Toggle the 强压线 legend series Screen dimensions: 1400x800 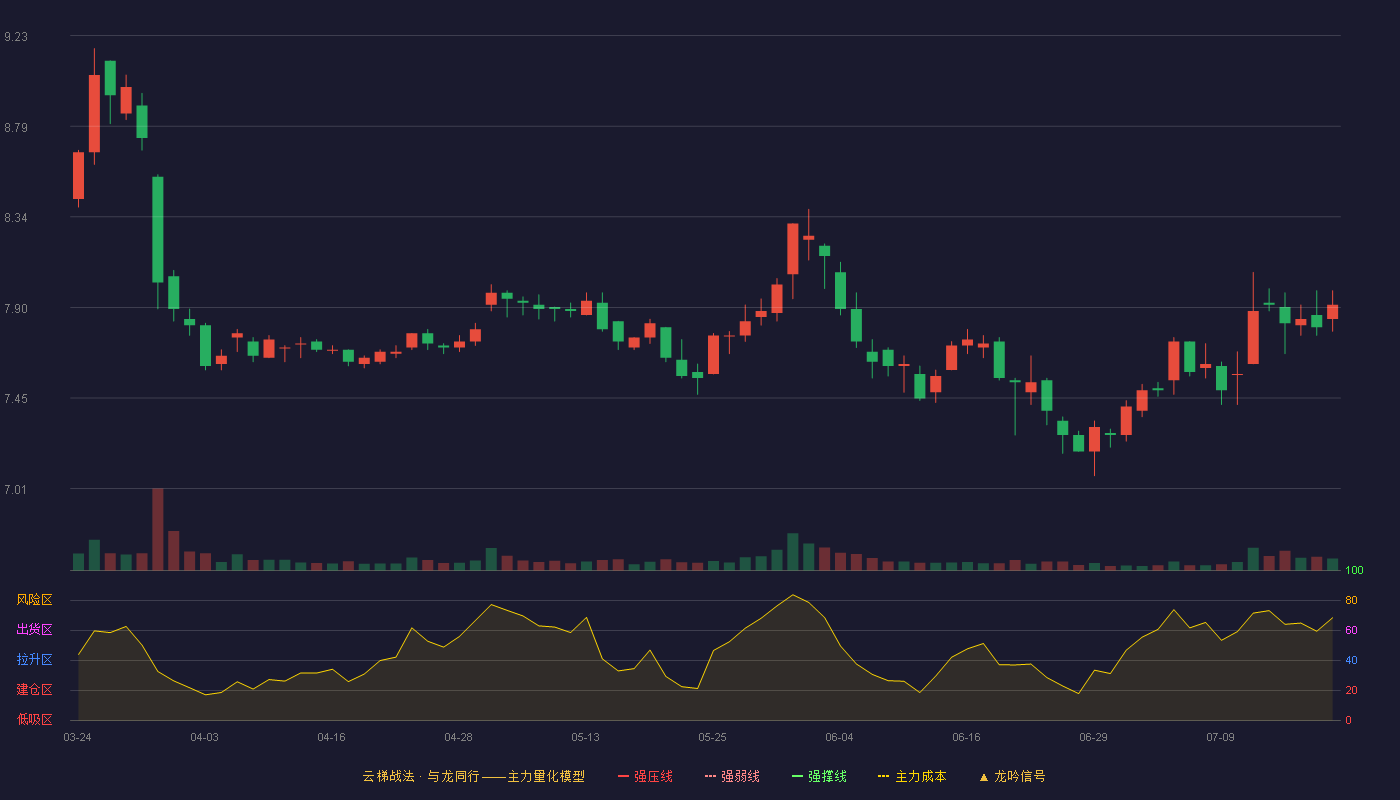(645, 776)
